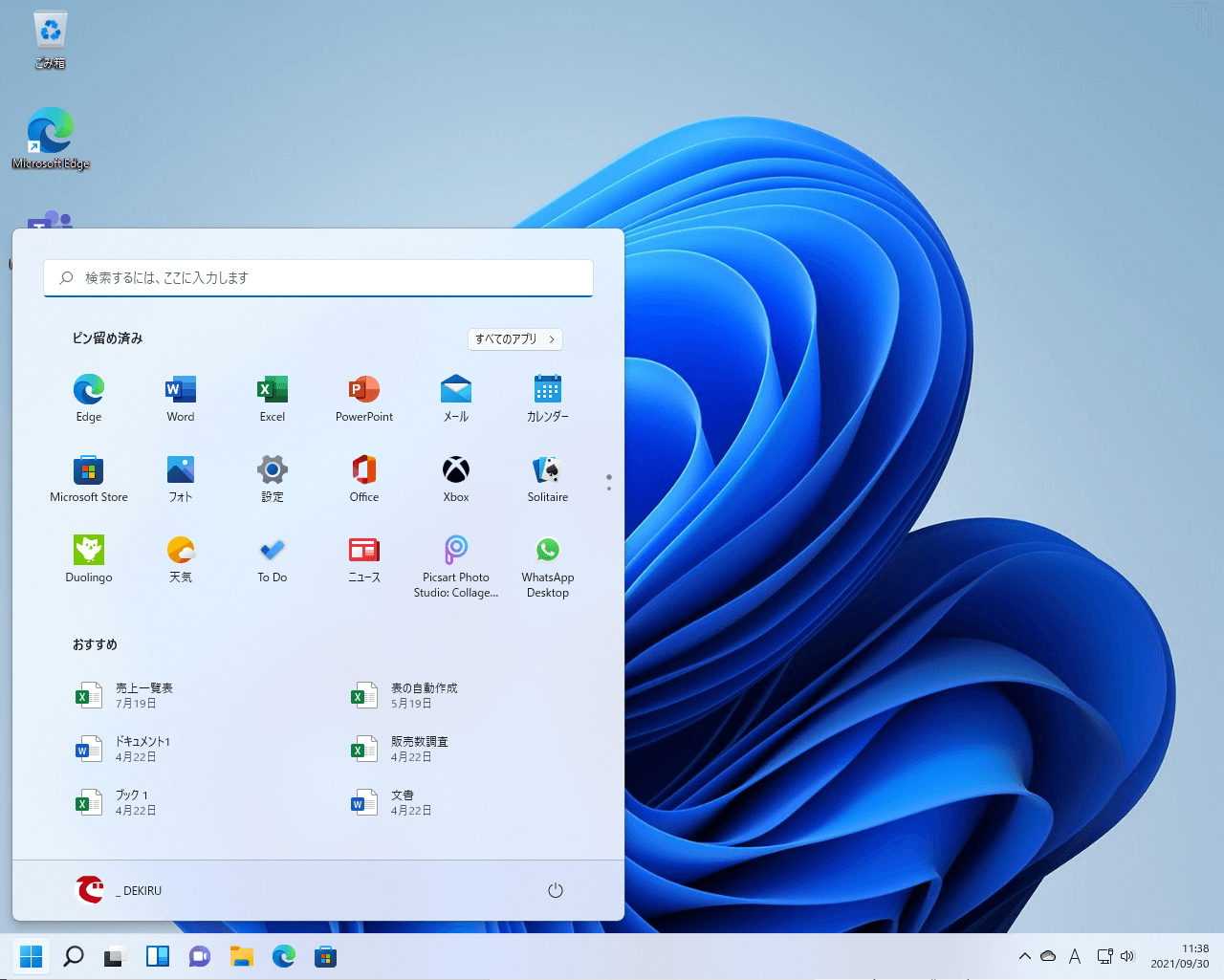Screen dimensions: 1224x980
Task: Open clock showing 11:38
Action: (1180, 956)
